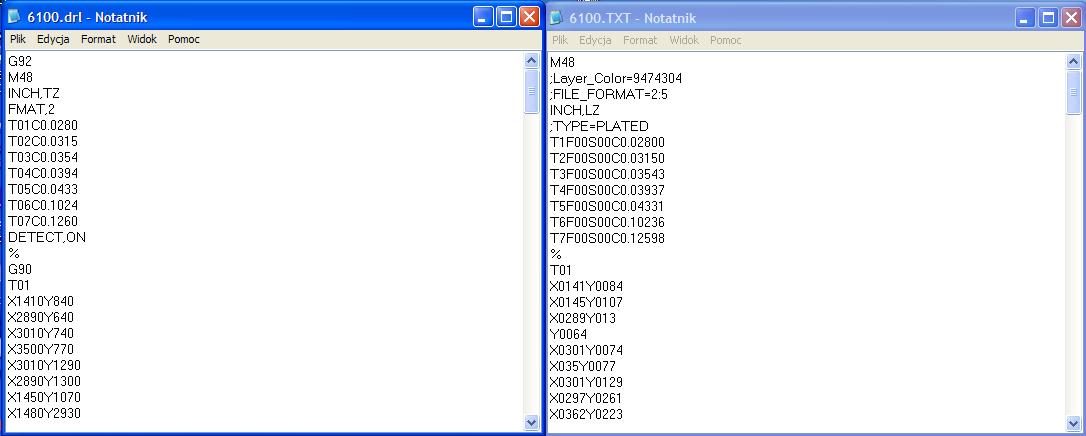Click line T07C0.1260 in 6100.drl
Image resolution: width=1086 pixels, height=436 pixels.
43,221
